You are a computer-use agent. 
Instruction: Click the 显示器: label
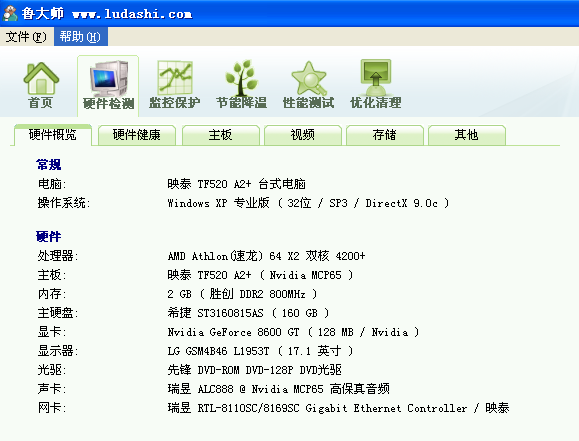tap(58, 351)
